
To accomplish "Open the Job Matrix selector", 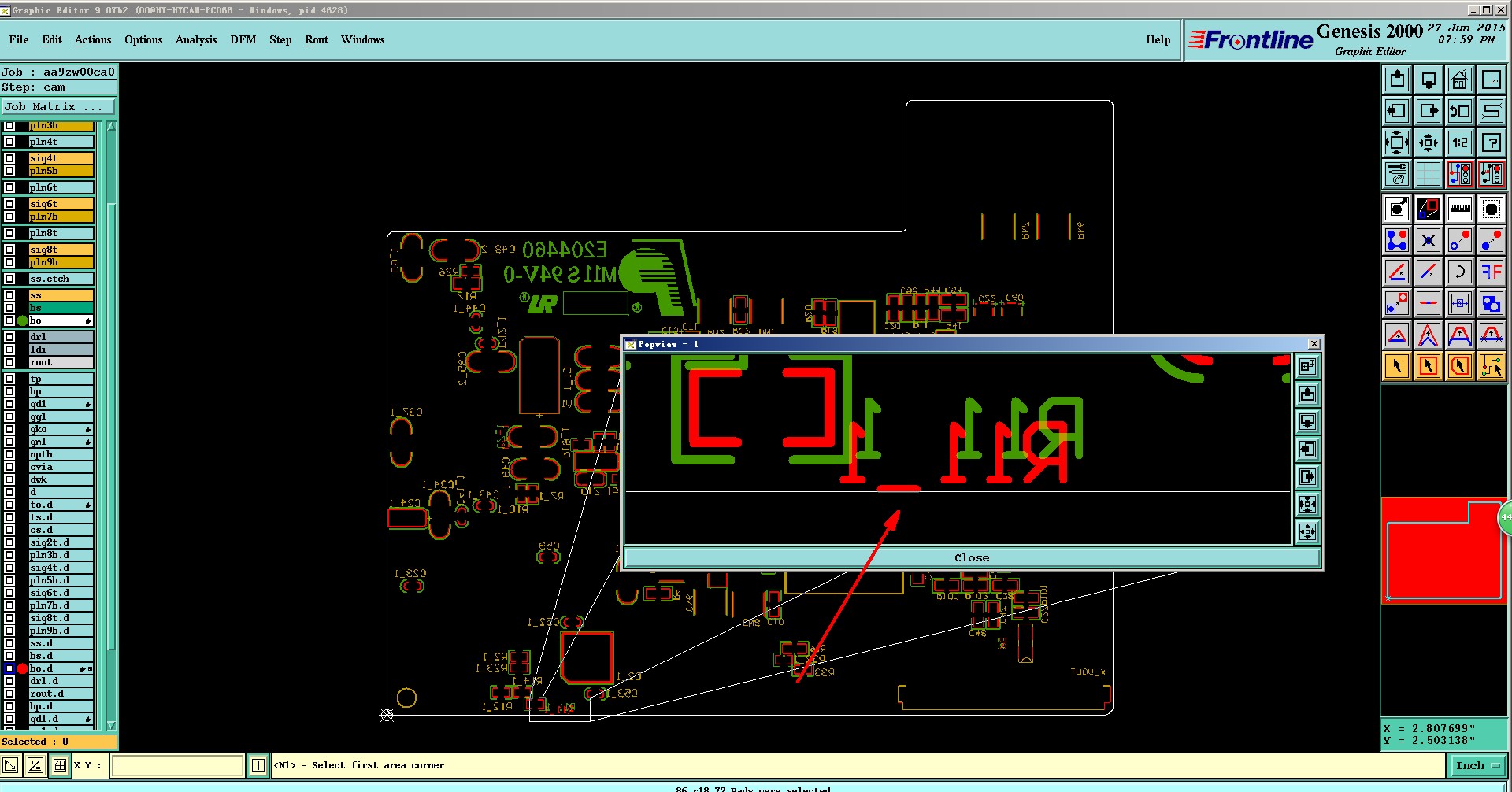I will pyautogui.click(x=58, y=106).
